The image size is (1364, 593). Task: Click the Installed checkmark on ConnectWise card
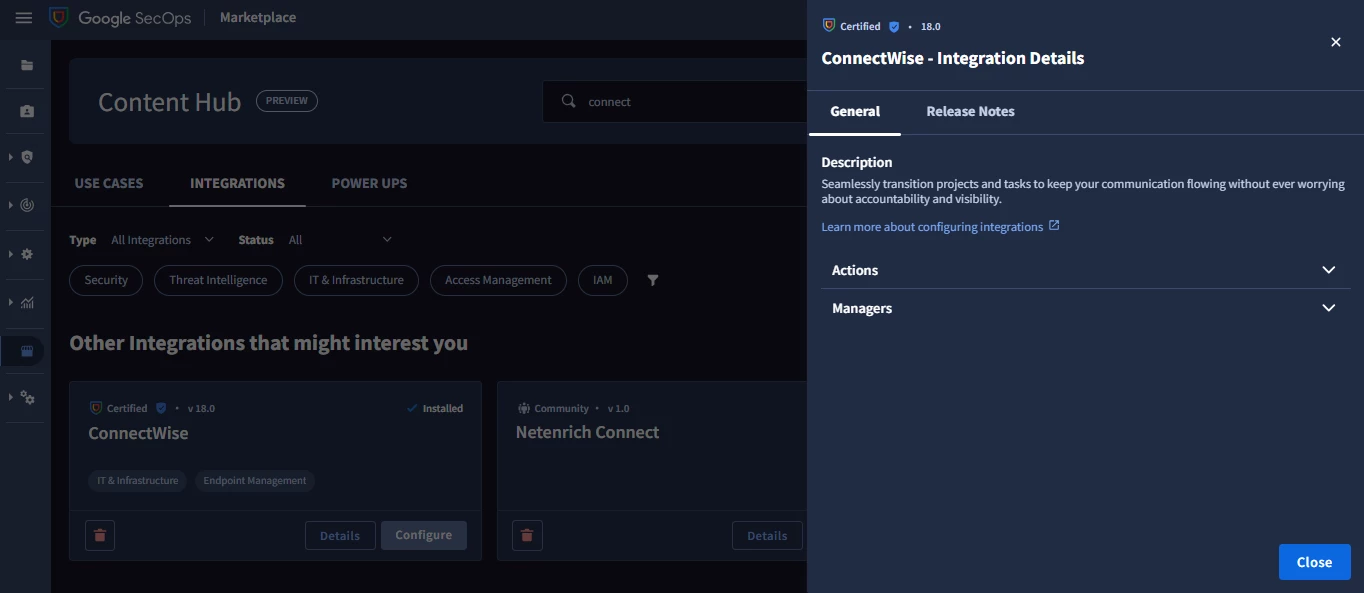pos(411,408)
